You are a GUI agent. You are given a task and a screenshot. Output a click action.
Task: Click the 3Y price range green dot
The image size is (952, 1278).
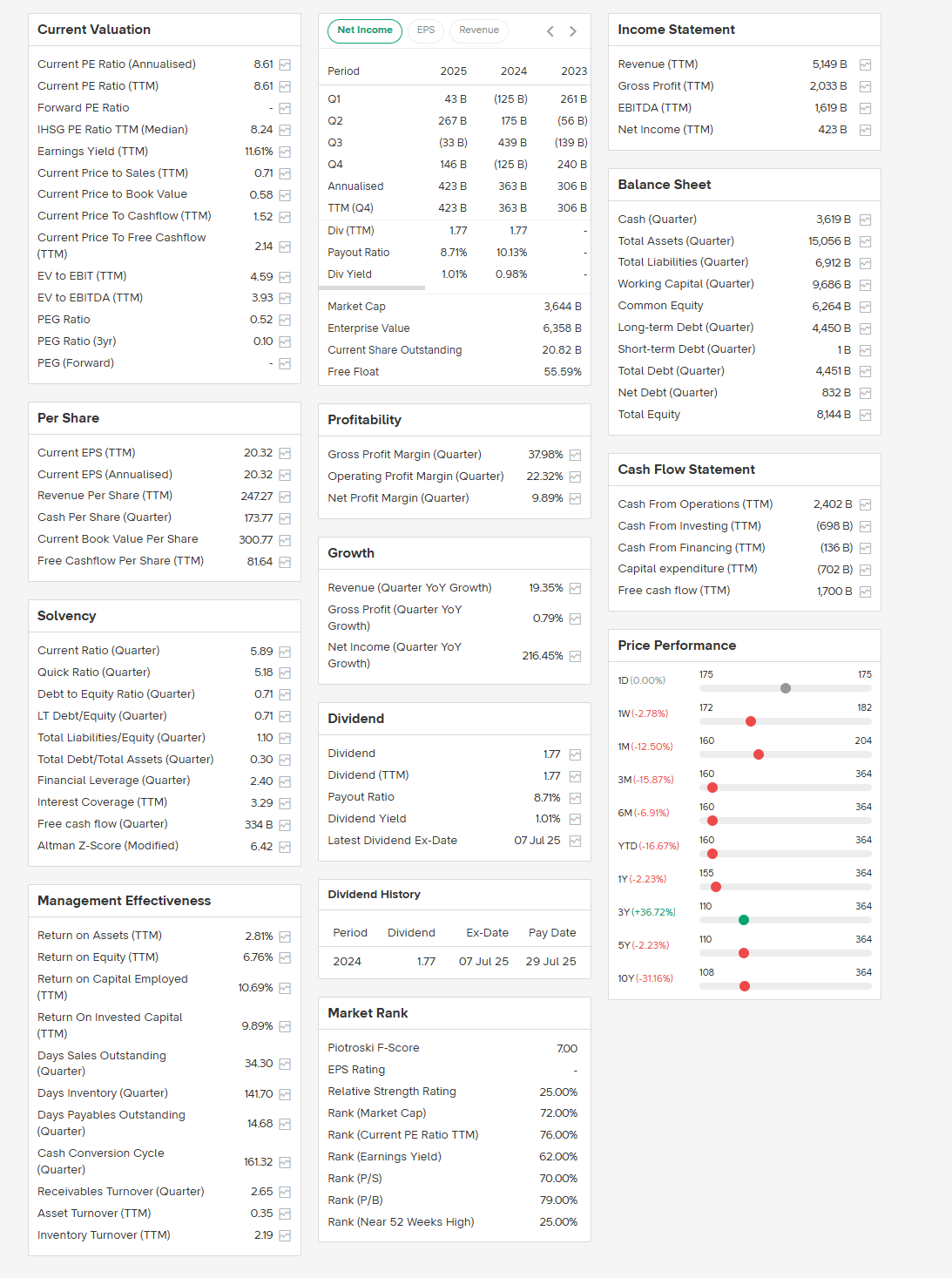pos(743,920)
